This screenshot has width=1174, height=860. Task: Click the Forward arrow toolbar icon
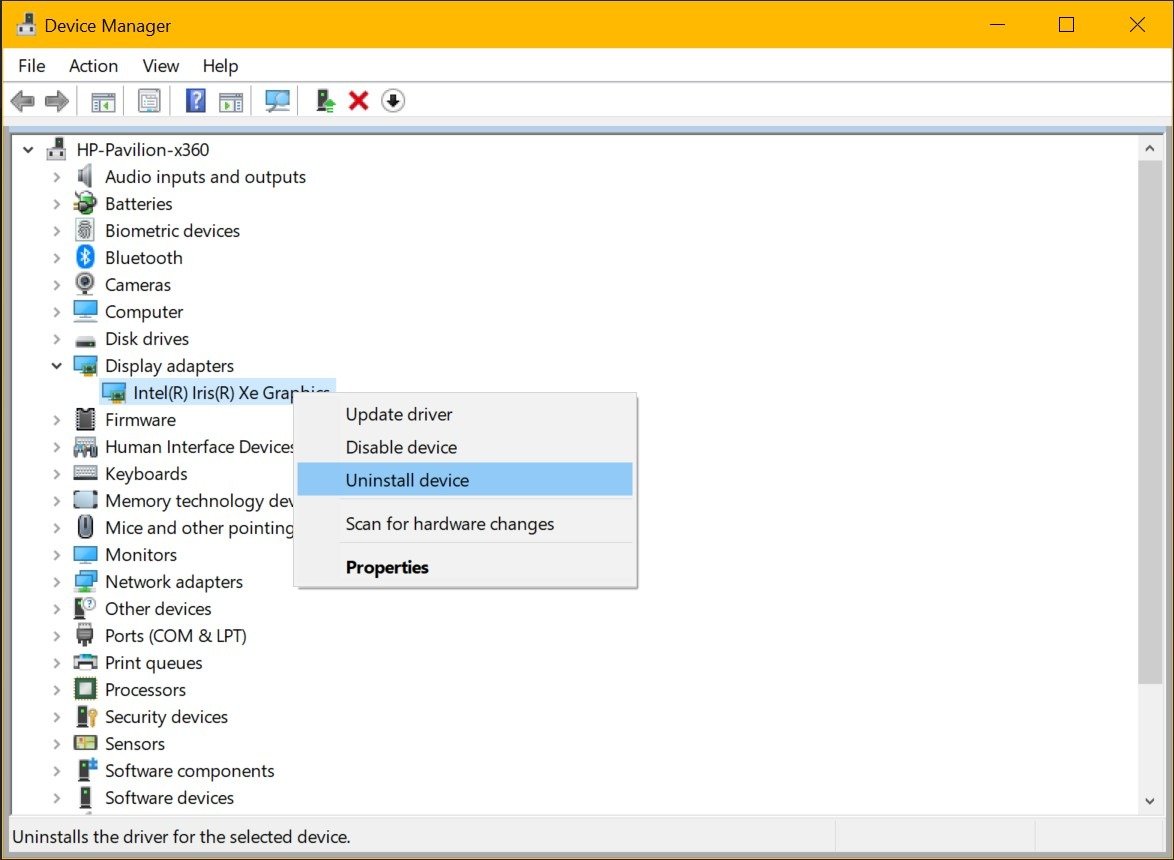(x=57, y=100)
